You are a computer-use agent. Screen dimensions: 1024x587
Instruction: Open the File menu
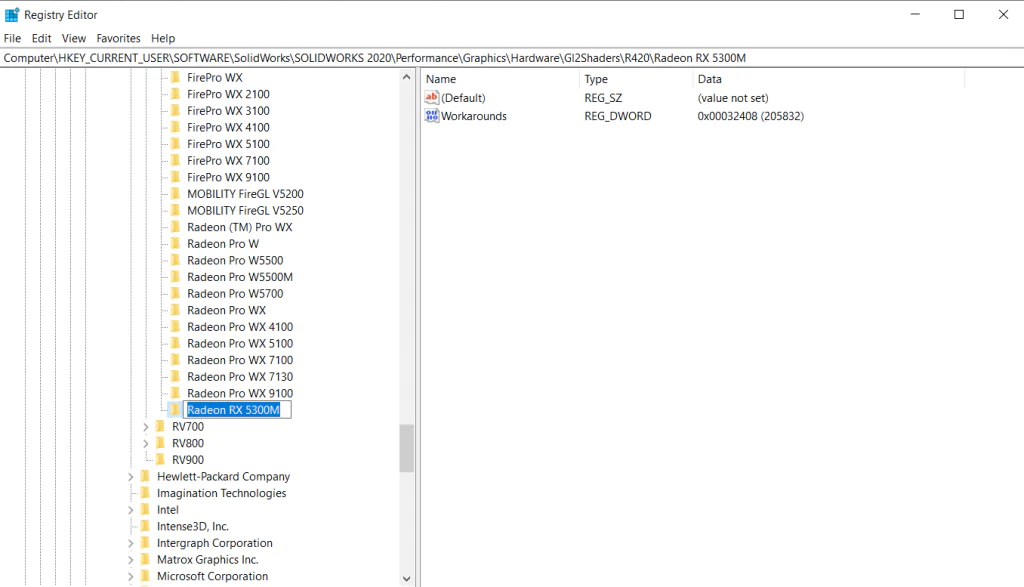12,39
